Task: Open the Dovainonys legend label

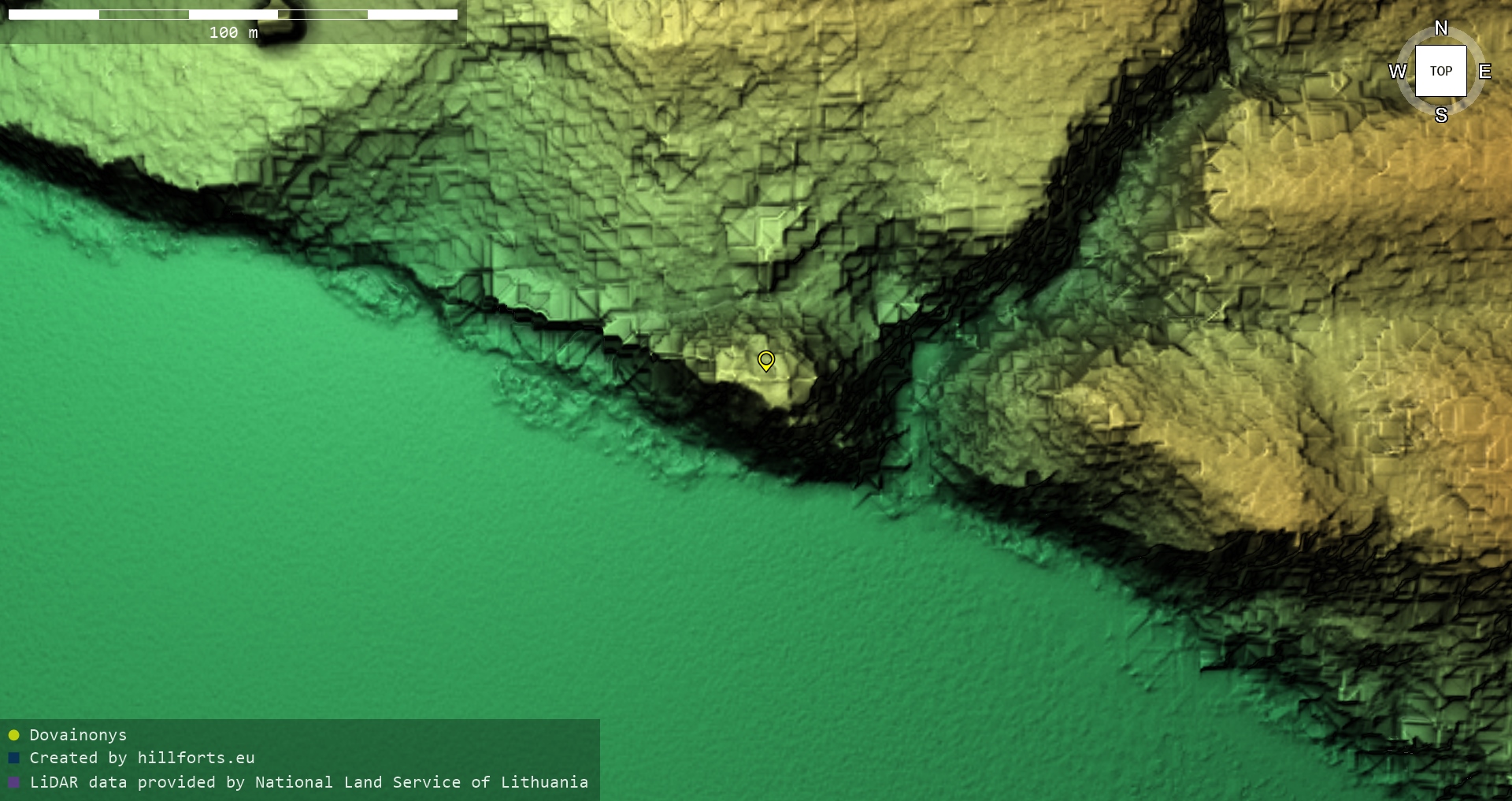Action: coord(78,735)
